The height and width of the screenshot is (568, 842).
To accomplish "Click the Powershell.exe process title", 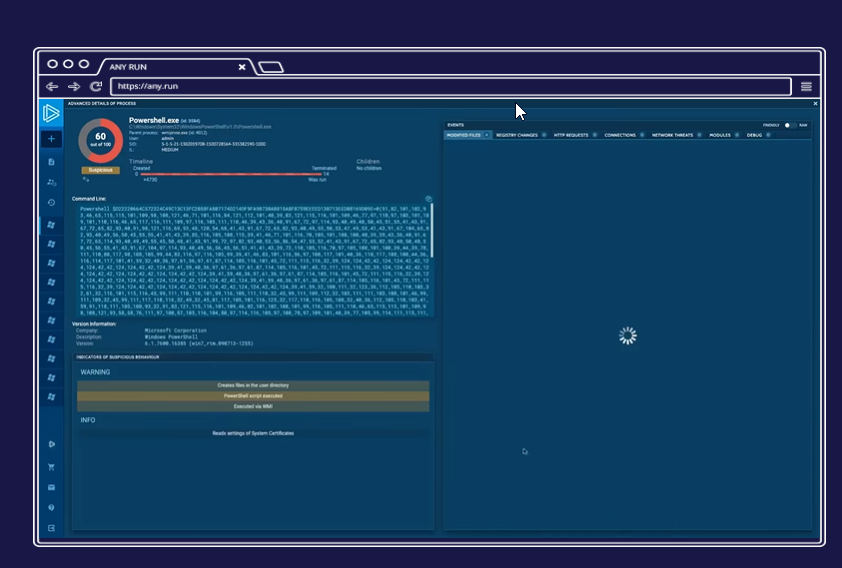I will pyautogui.click(x=154, y=120).
